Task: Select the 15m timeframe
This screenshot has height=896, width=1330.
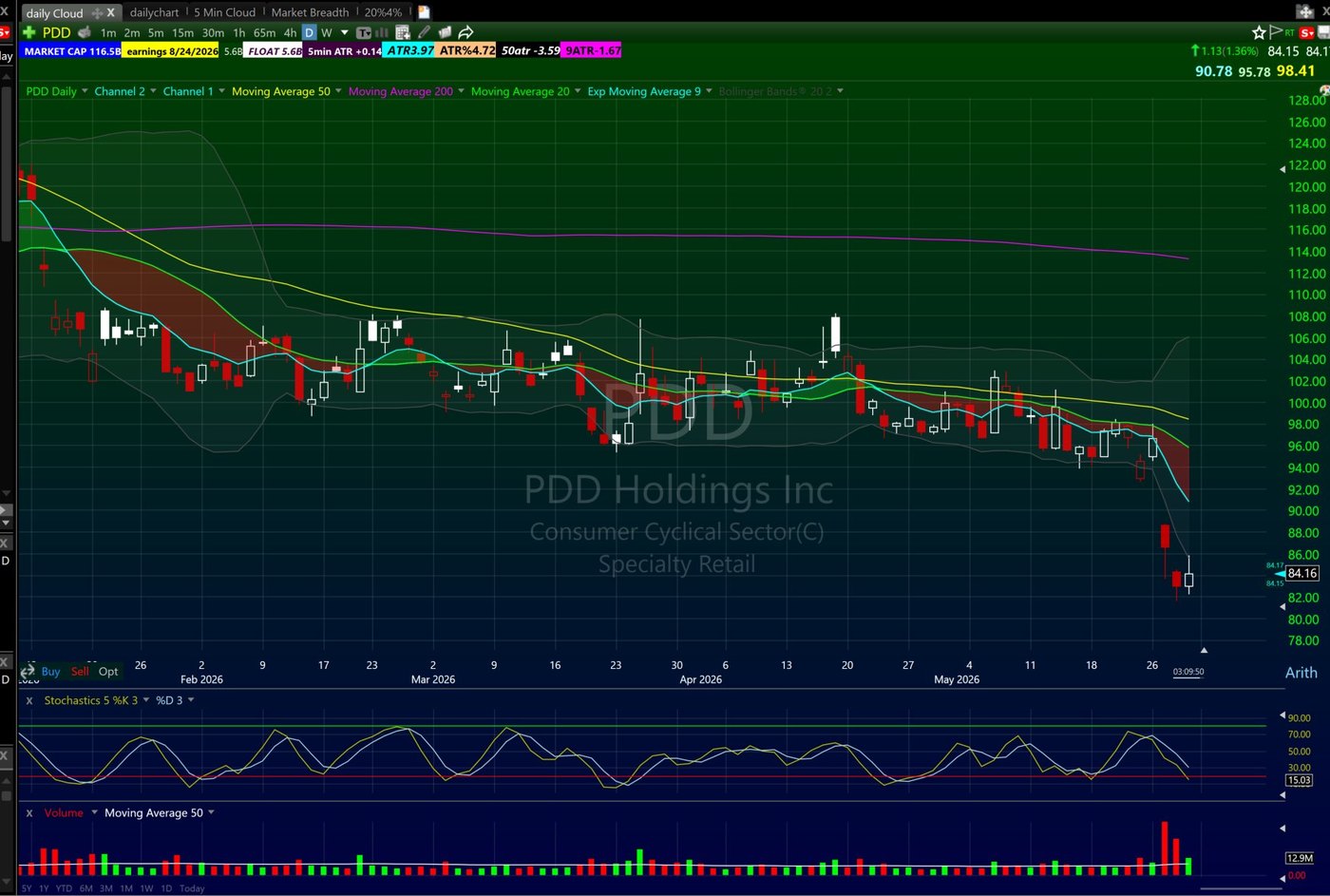Action: click(183, 32)
